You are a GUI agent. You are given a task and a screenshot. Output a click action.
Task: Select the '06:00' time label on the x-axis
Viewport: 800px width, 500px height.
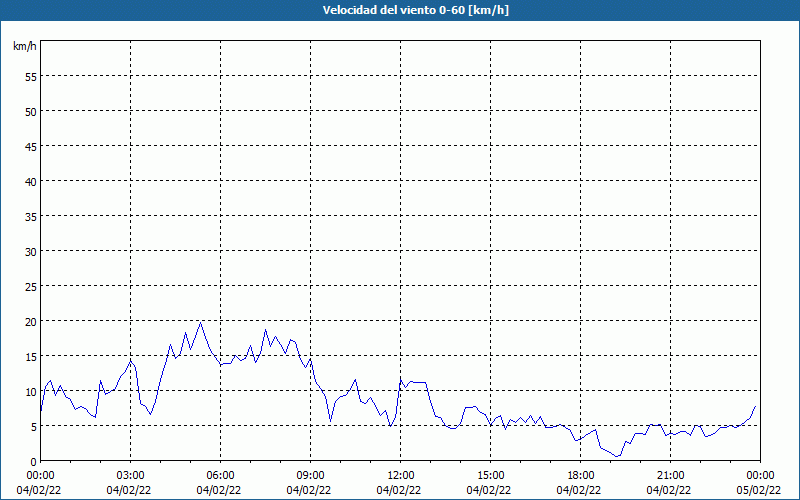pyautogui.click(x=220, y=476)
